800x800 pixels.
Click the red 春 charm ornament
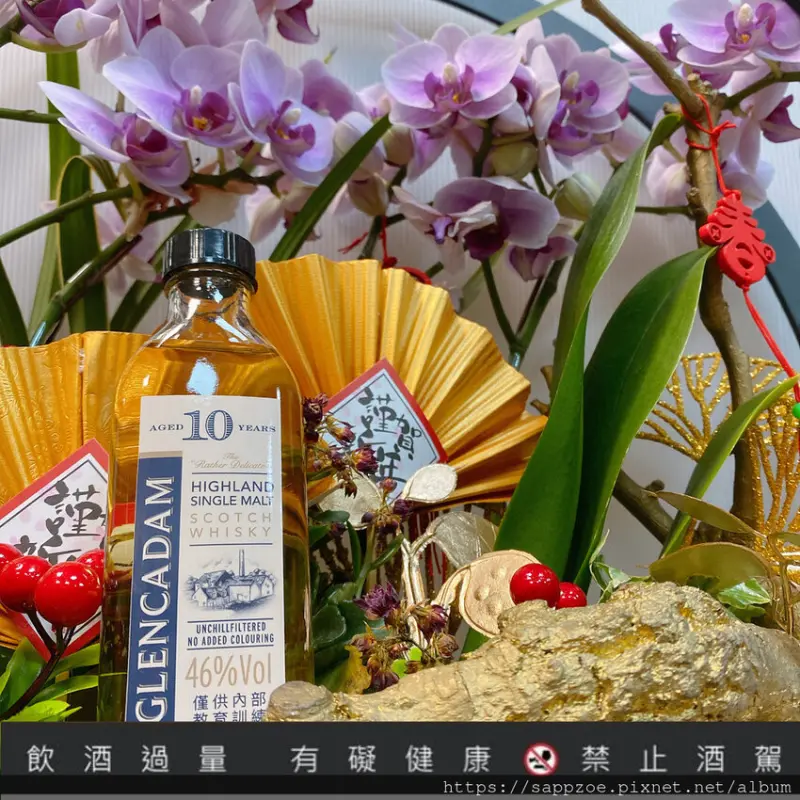(736, 237)
